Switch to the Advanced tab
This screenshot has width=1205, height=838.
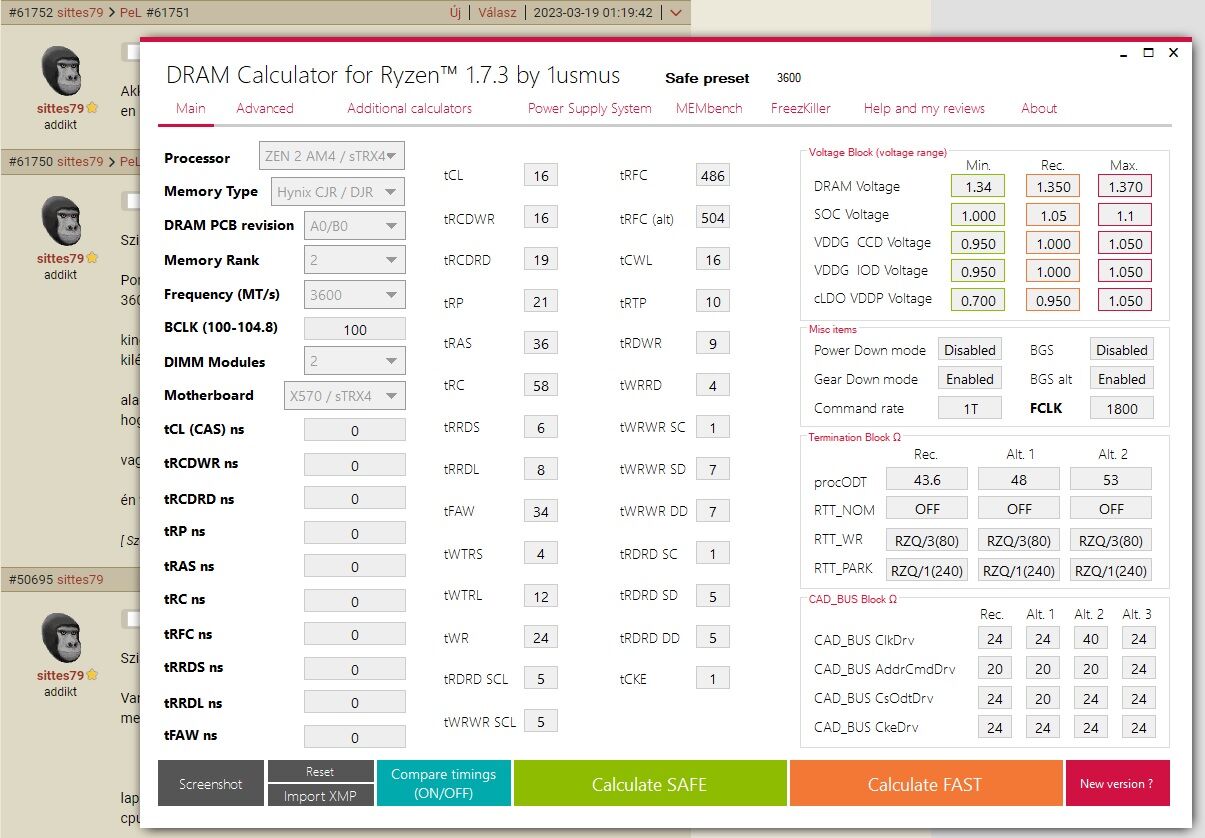pyautogui.click(x=265, y=108)
